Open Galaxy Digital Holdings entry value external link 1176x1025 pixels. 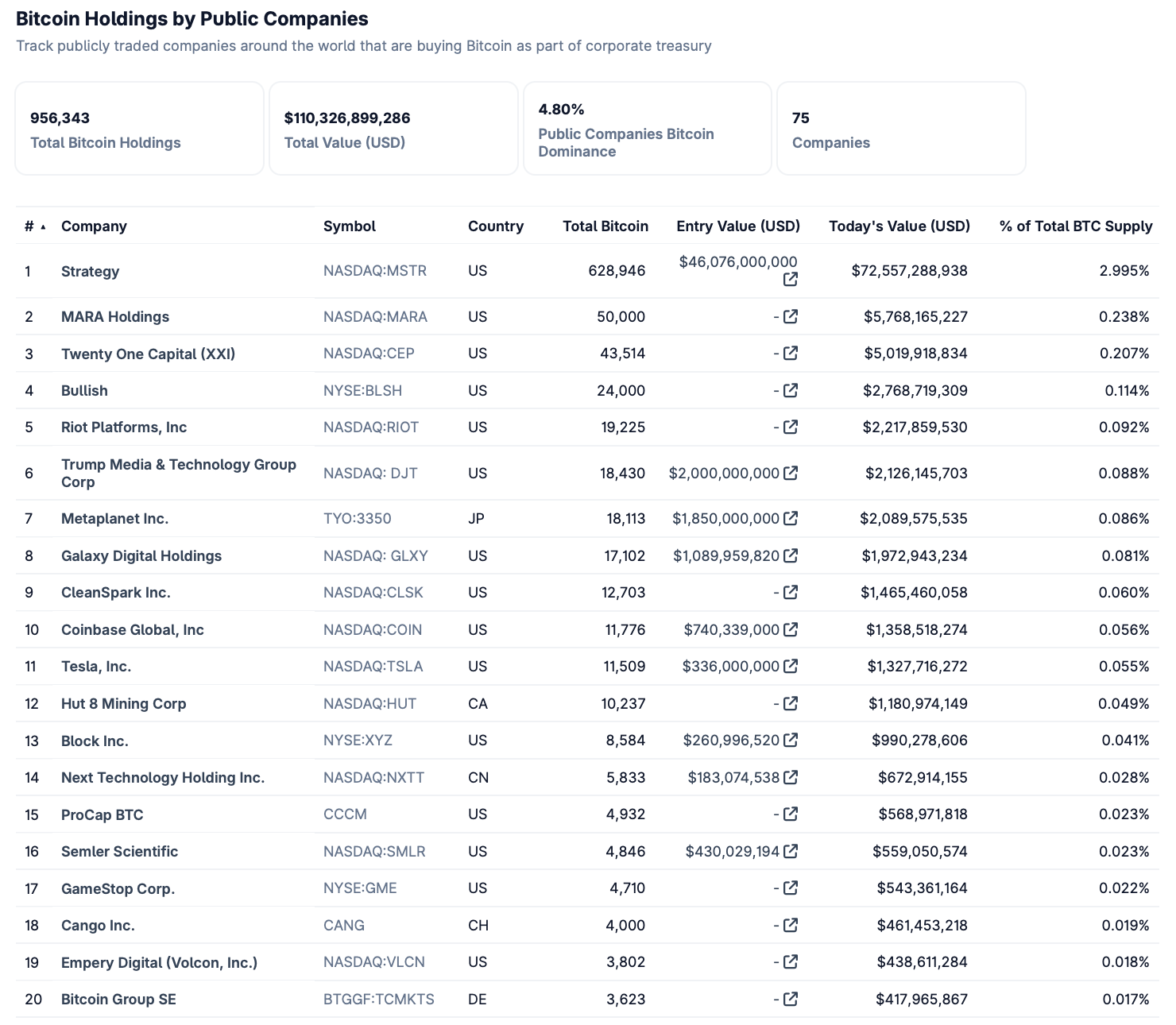[789, 555]
